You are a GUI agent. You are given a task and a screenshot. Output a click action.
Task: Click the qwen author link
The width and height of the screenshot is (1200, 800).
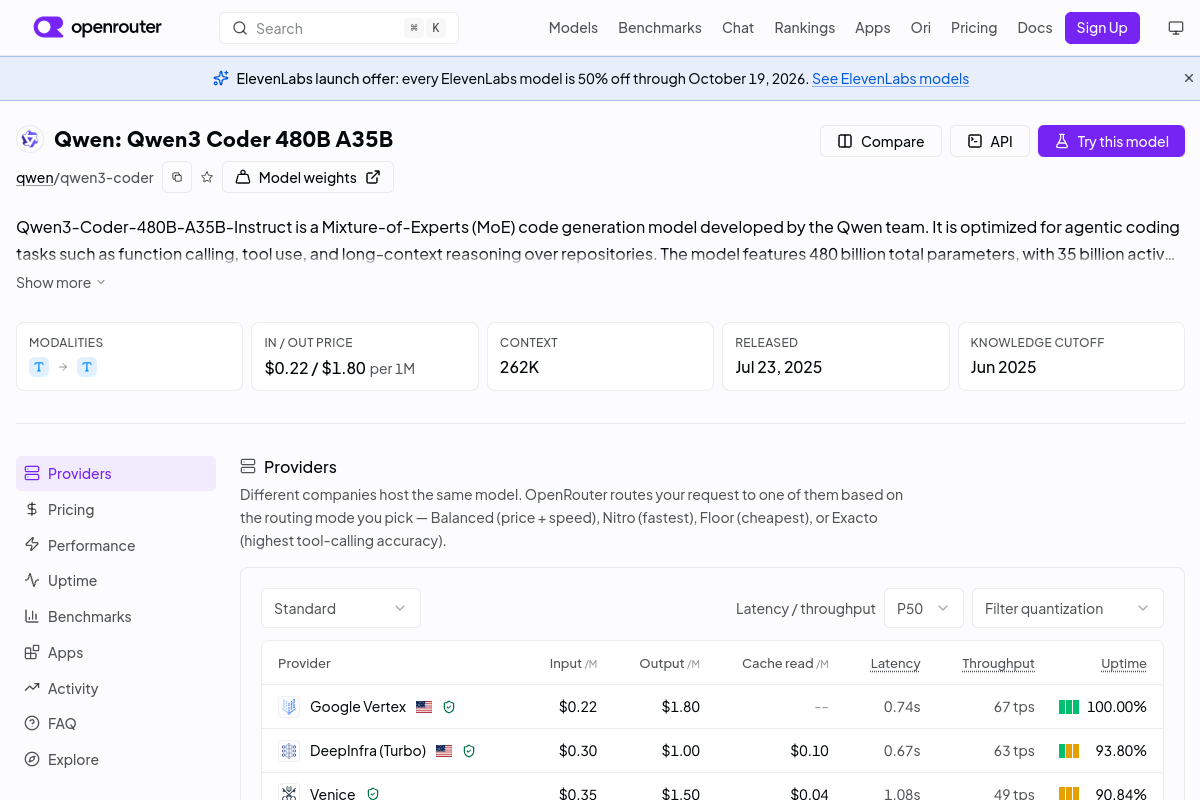35,178
